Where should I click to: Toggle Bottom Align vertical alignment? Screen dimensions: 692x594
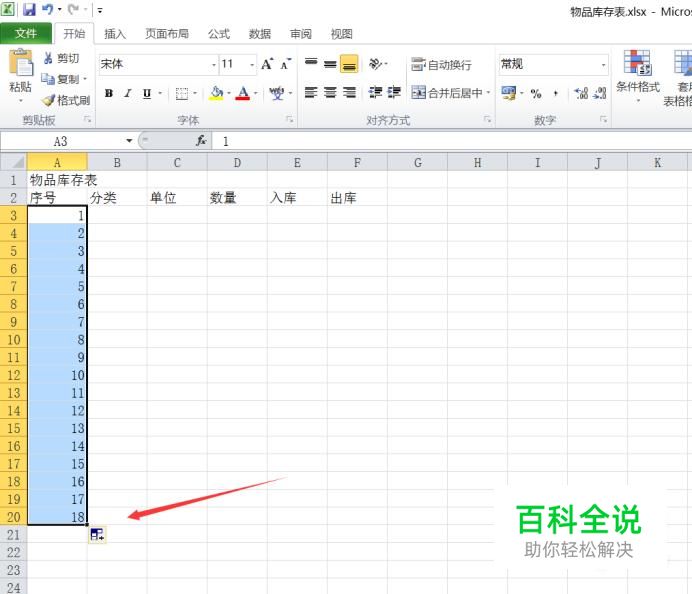[x=349, y=64]
